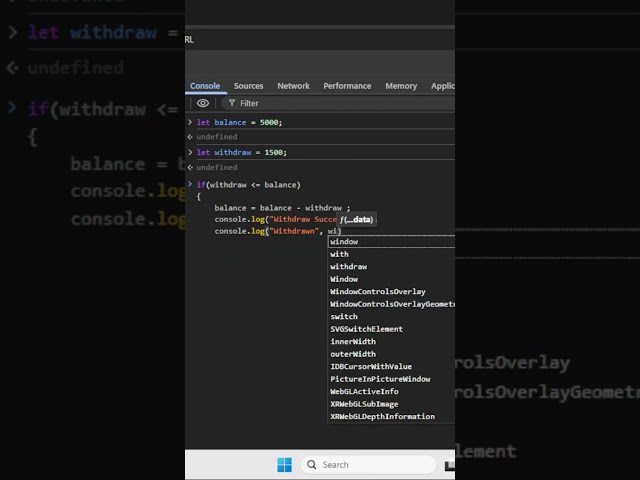
Task: Open the Windows Start menu
Action: point(284,464)
